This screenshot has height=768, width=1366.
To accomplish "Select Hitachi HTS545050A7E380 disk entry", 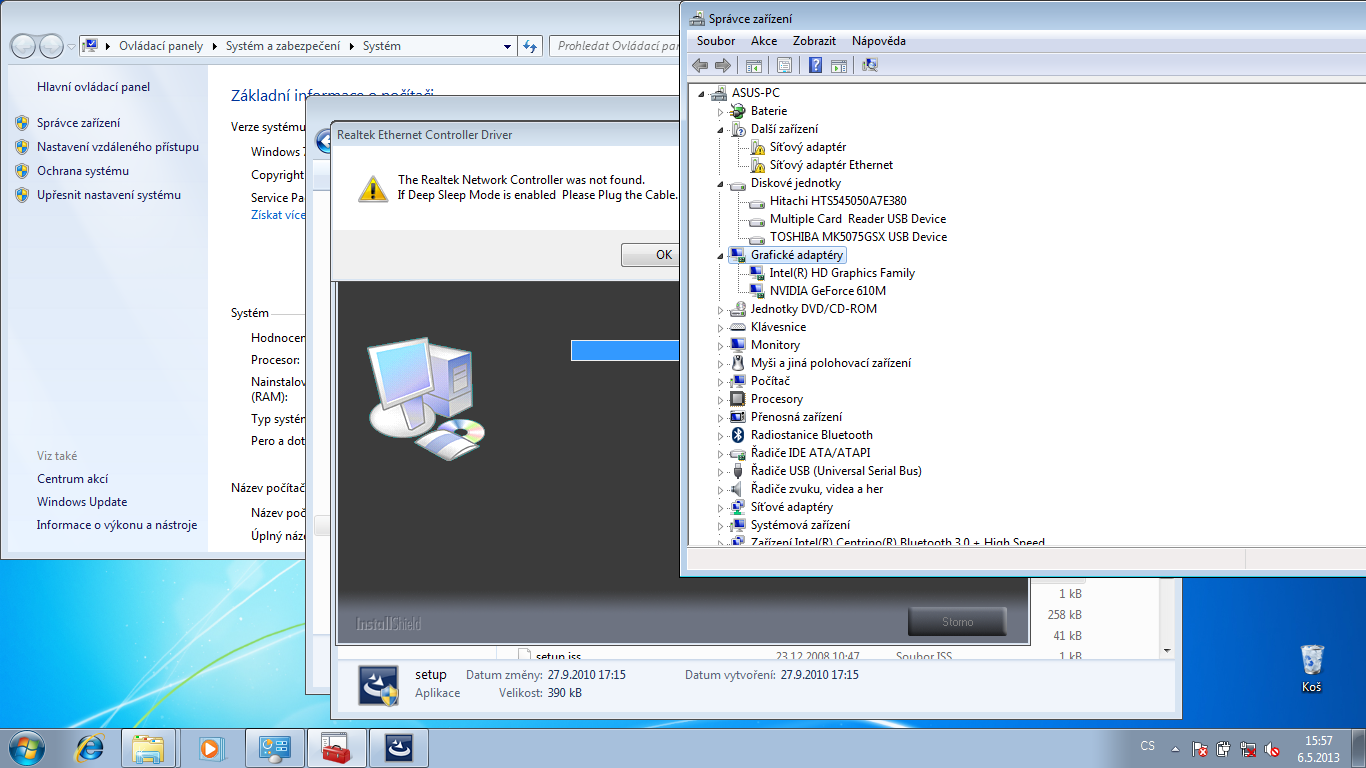I will click(838, 201).
